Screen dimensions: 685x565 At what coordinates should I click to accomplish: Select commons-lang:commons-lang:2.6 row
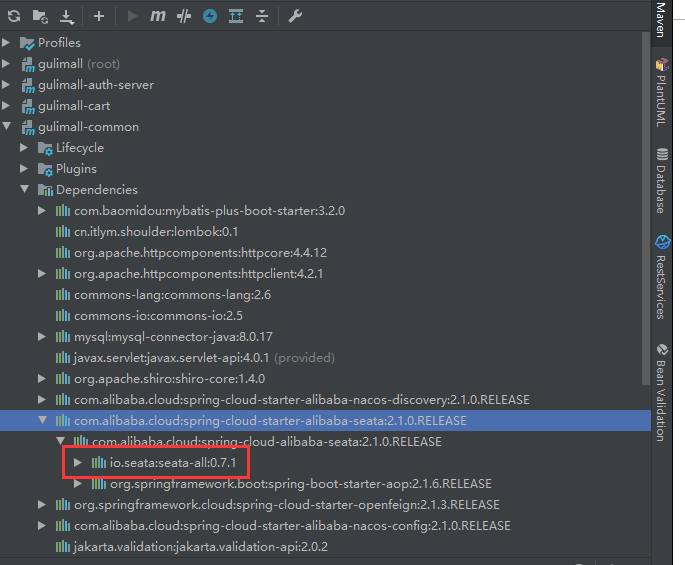coord(325,295)
